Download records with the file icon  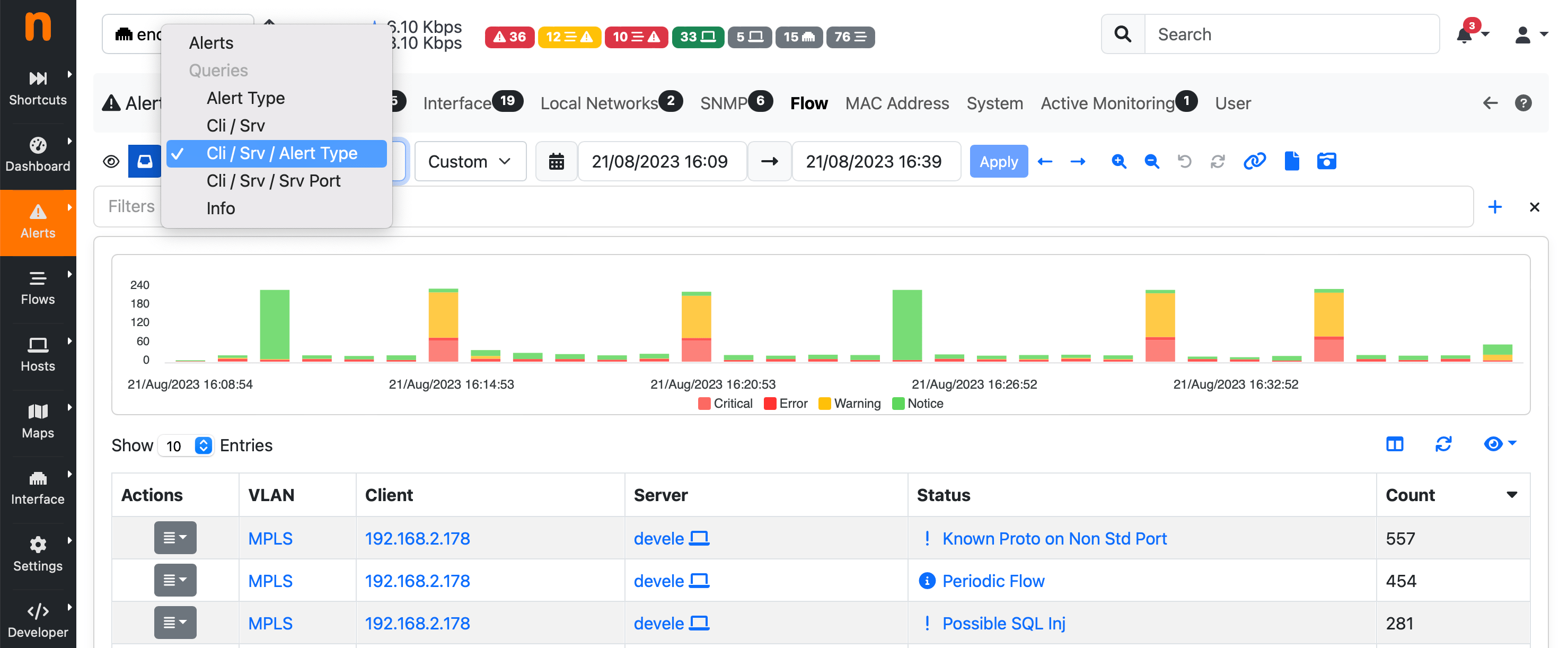tap(1292, 161)
